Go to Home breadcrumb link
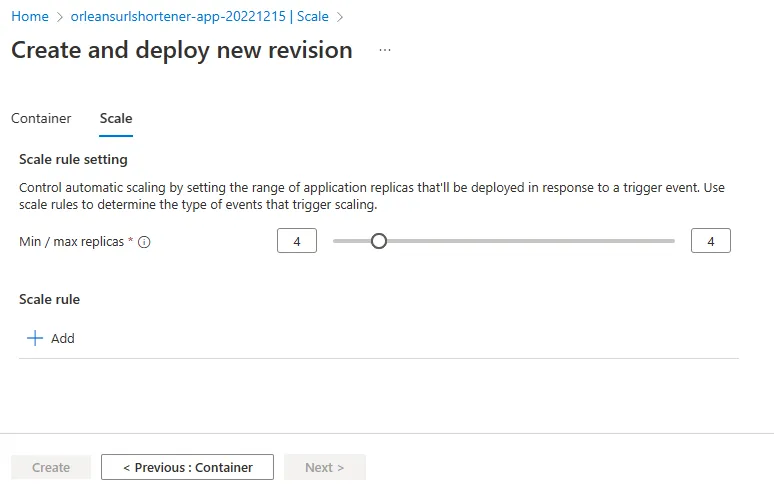 tap(30, 16)
